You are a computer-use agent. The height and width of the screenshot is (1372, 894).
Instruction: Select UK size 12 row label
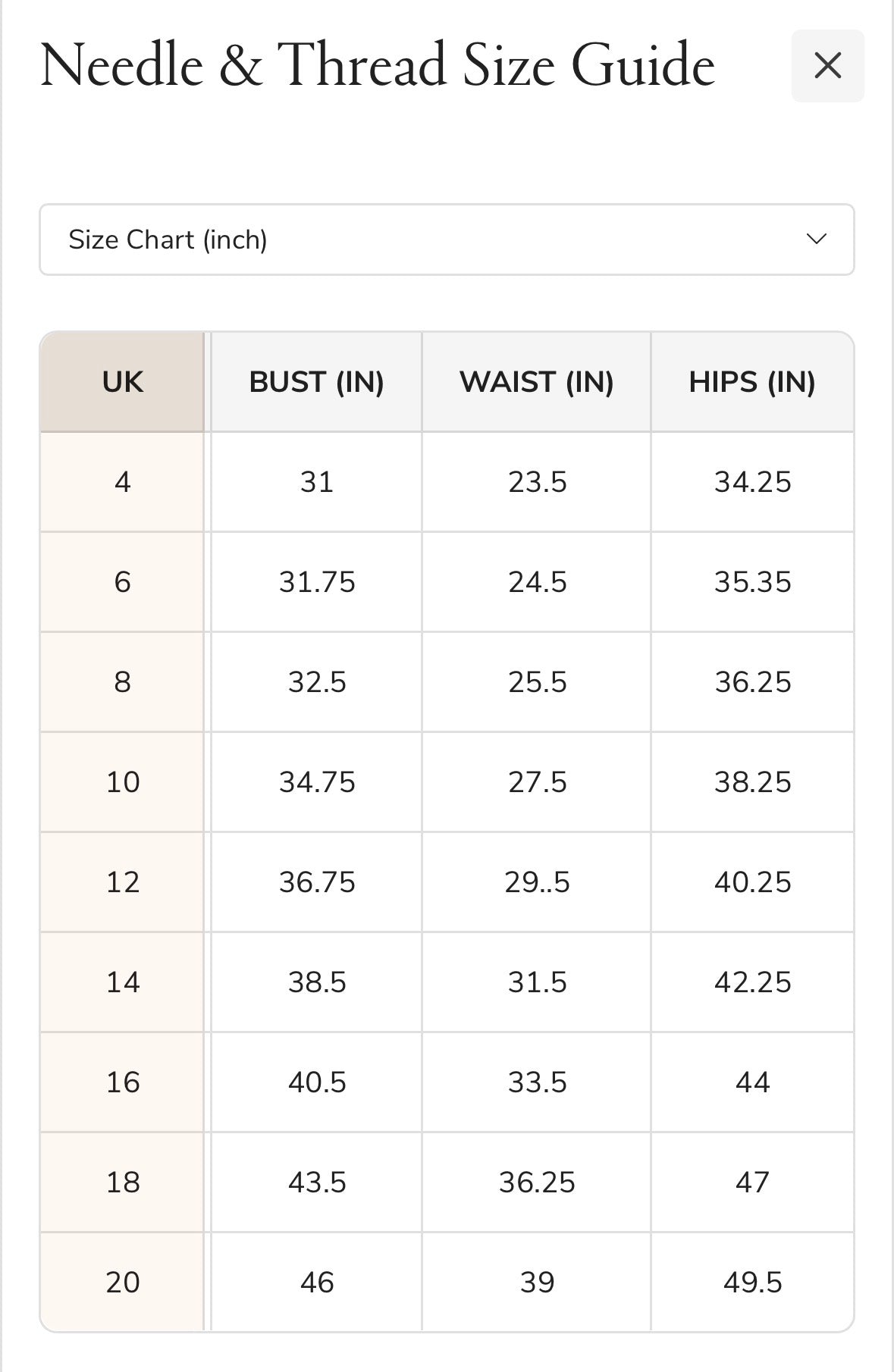122,882
